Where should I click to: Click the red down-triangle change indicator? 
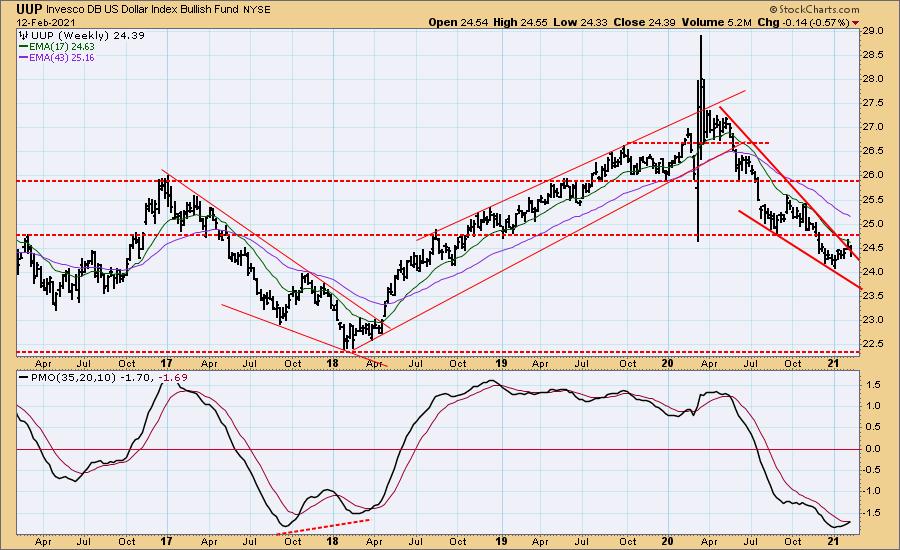856,23
